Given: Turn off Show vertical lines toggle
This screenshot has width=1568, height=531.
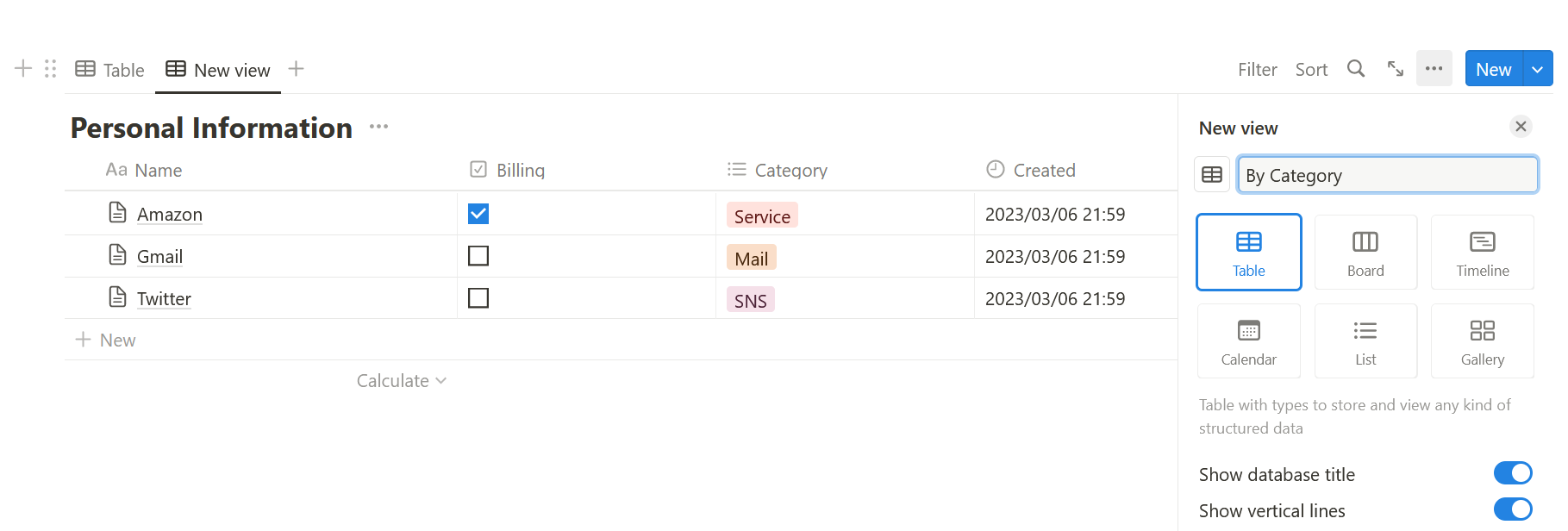Looking at the screenshot, I should [x=1513, y=509].
